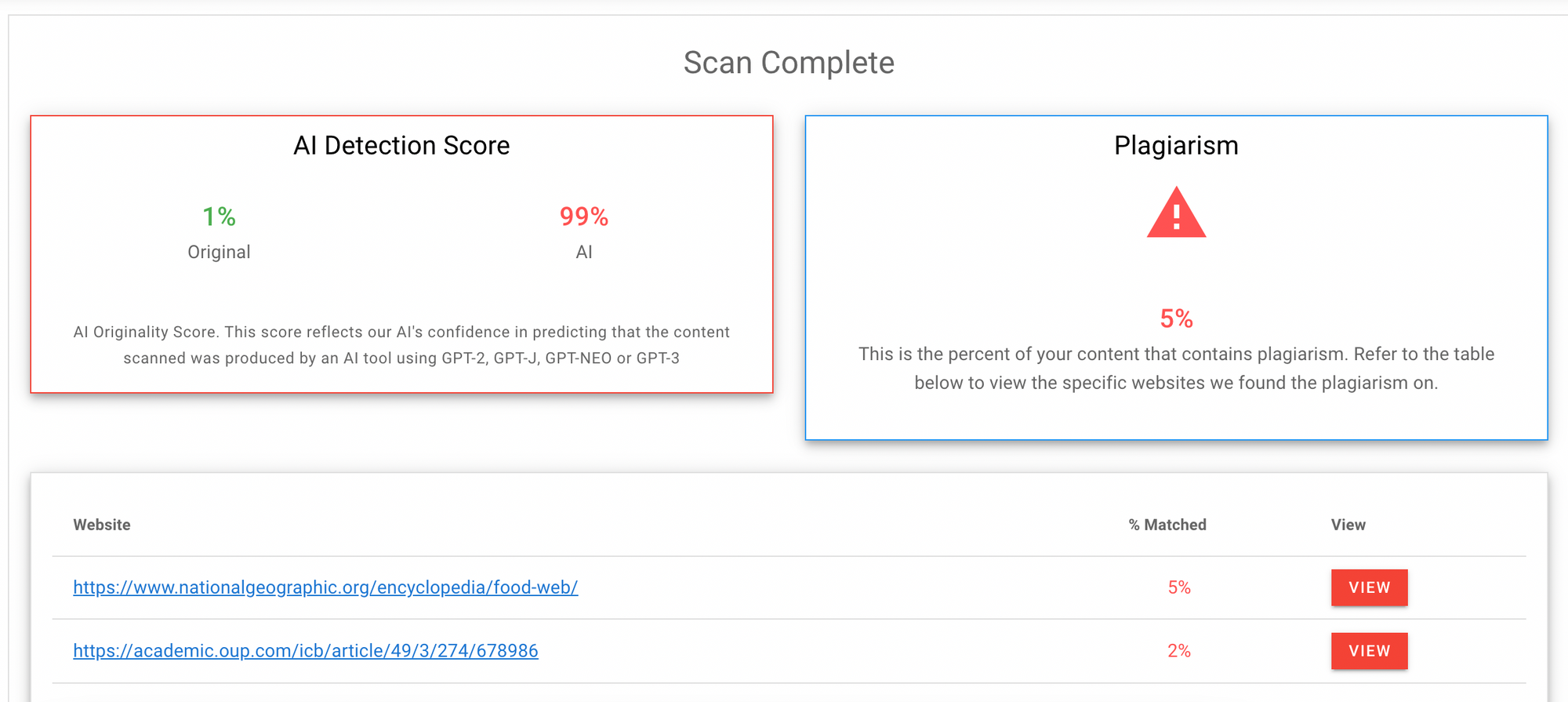Click the AI Originality Score description text
Image resolution: width=1568 pixels, height=702 pixels.
point(401,345)
